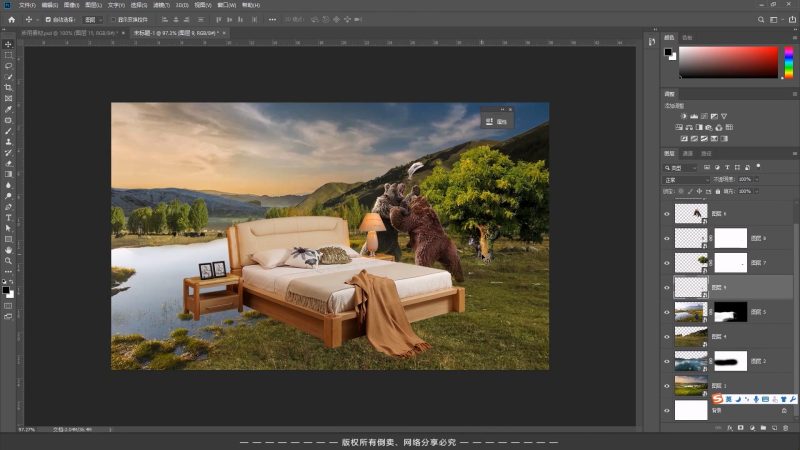Select the Horizontal Type tool
Viewport: 800px width, 450px height.
click(8, 217)
